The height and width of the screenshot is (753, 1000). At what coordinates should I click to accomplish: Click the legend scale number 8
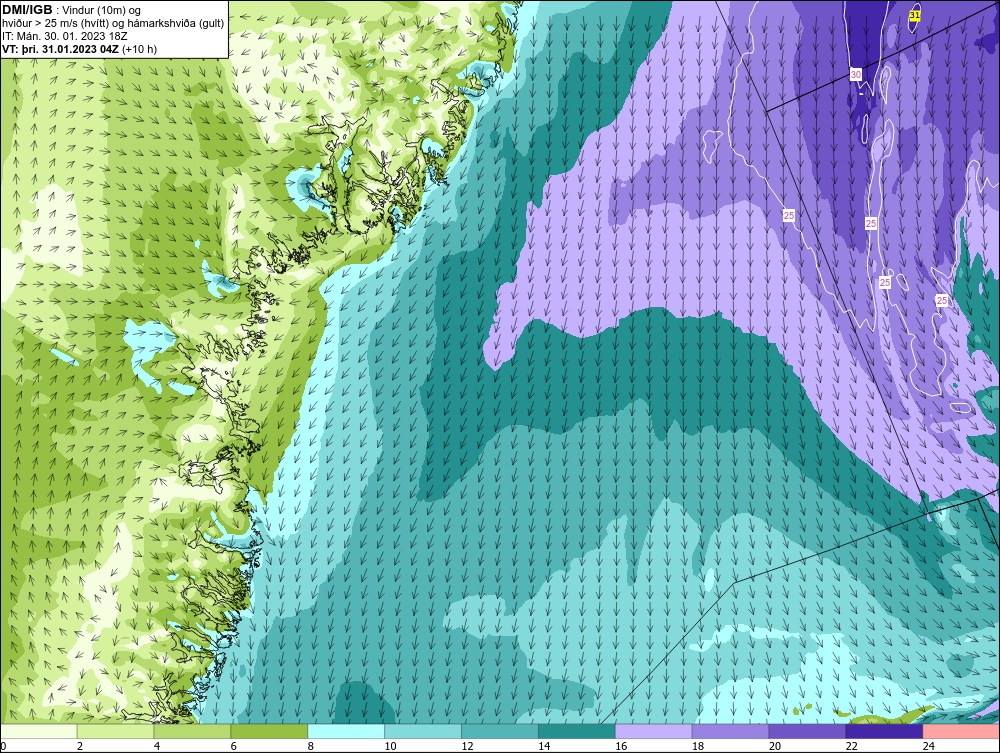(311, 746)
